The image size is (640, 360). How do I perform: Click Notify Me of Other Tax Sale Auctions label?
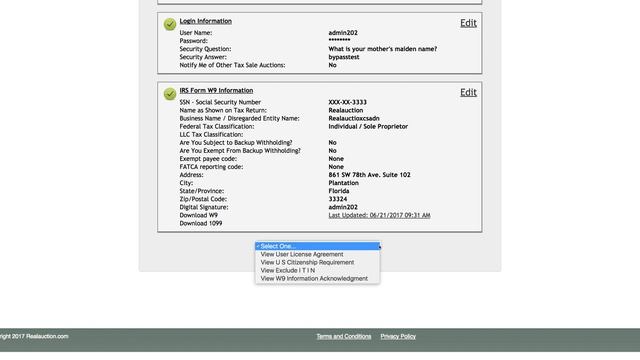[x=232, y=65]
